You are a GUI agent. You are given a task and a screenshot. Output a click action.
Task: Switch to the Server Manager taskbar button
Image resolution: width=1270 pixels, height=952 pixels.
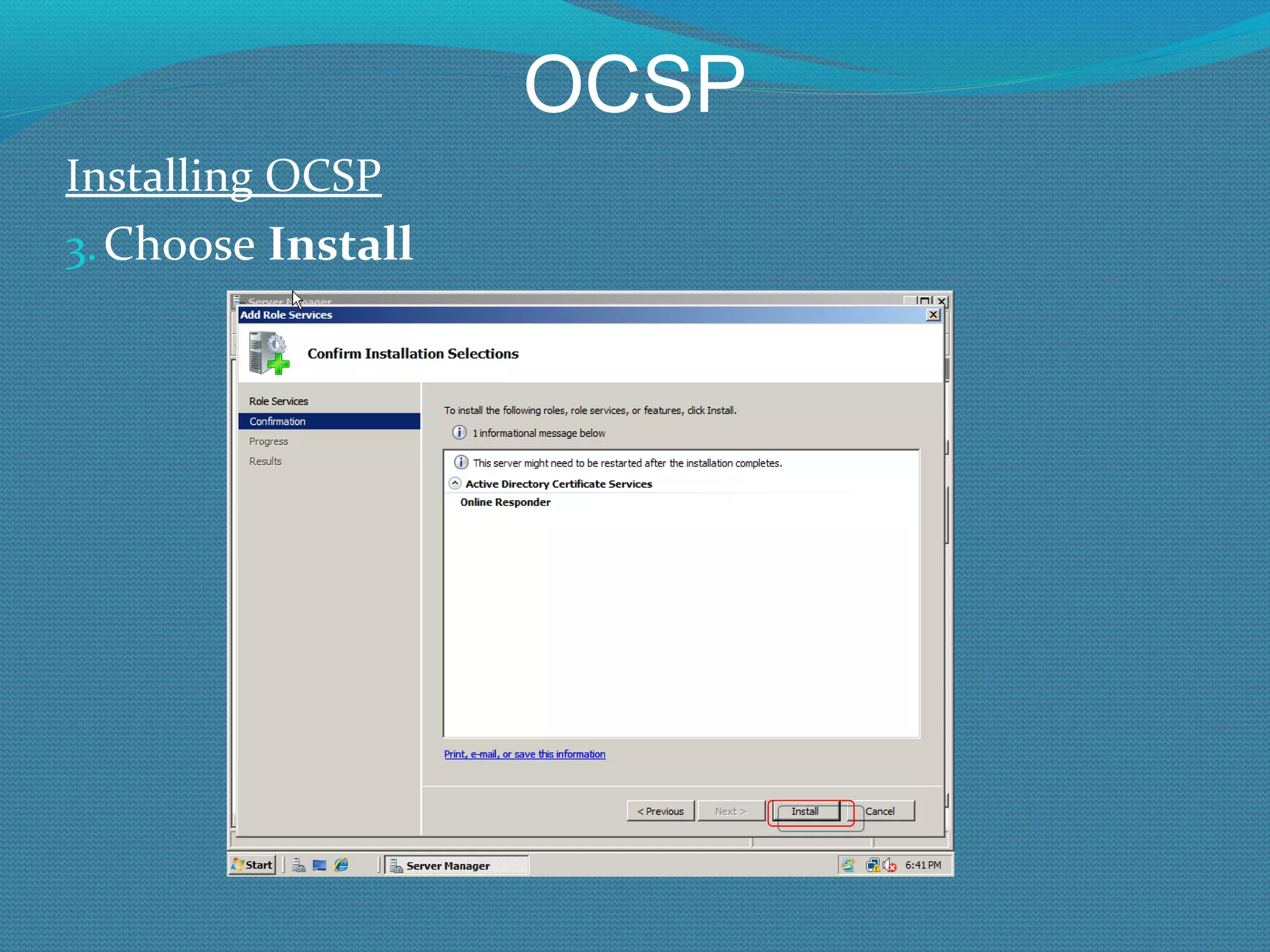click(456, 865)
